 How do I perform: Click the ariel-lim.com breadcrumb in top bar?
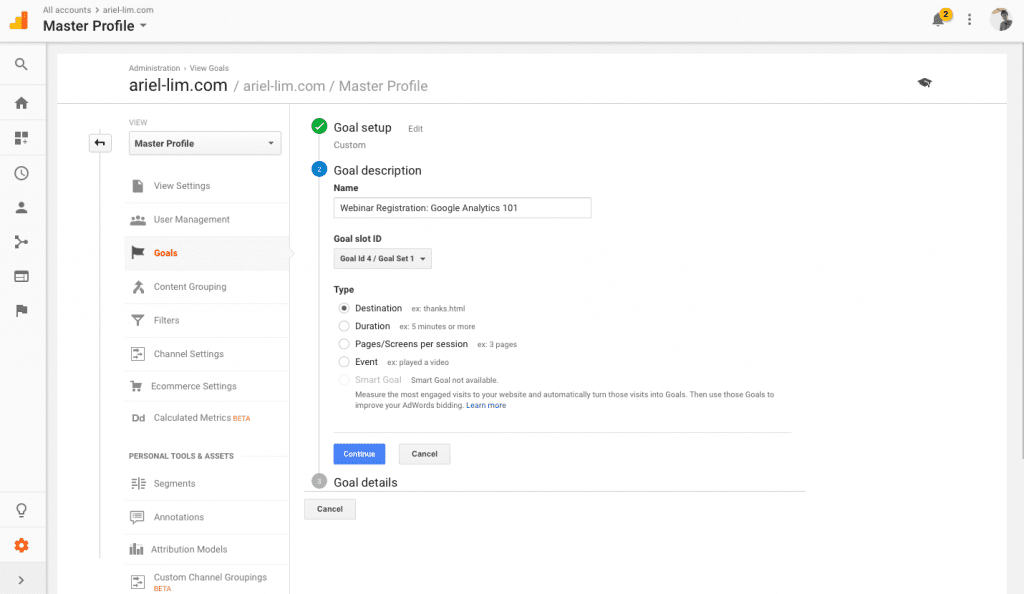[128, 10]
